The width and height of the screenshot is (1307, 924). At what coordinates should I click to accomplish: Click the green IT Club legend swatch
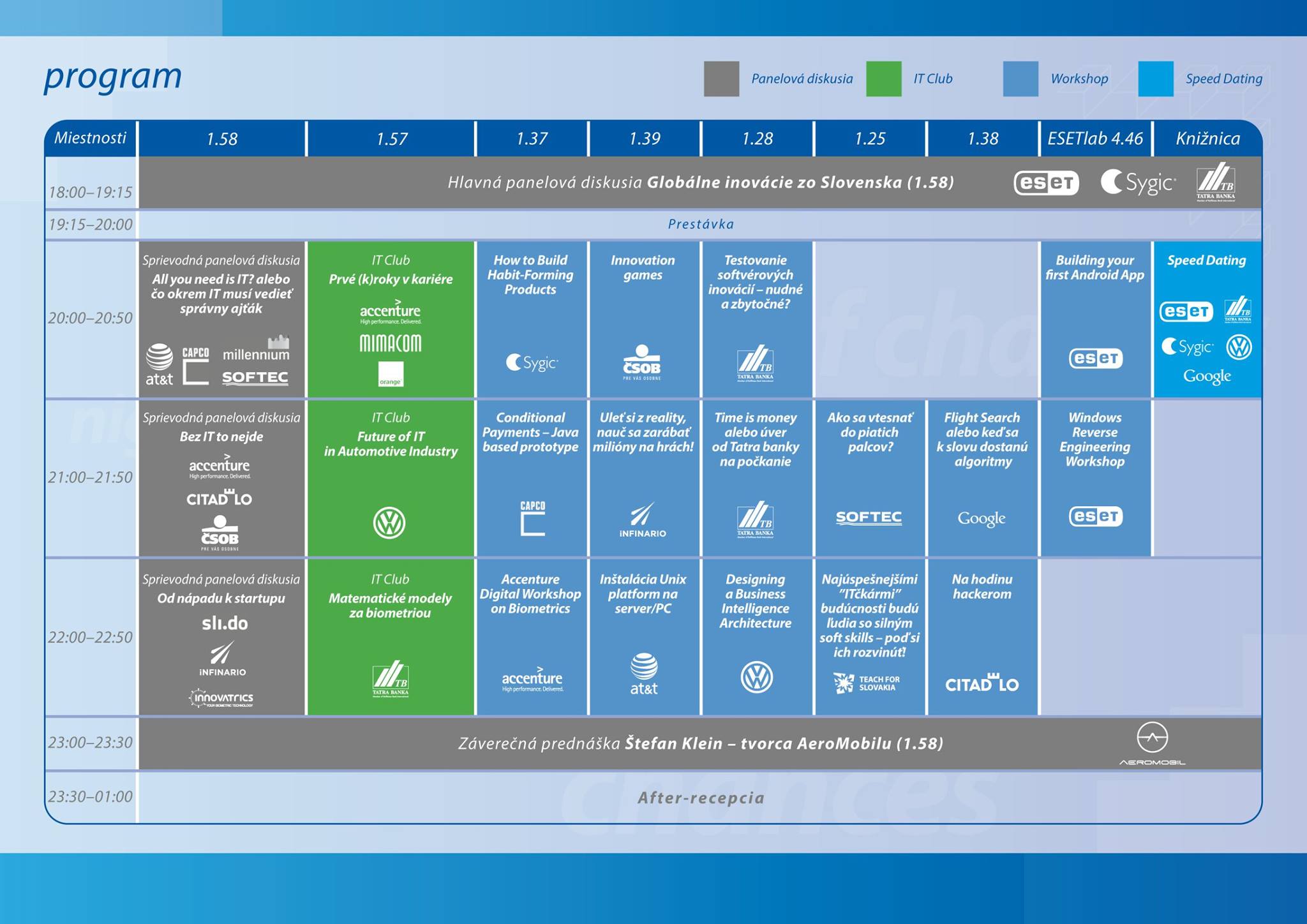[884, 79]
